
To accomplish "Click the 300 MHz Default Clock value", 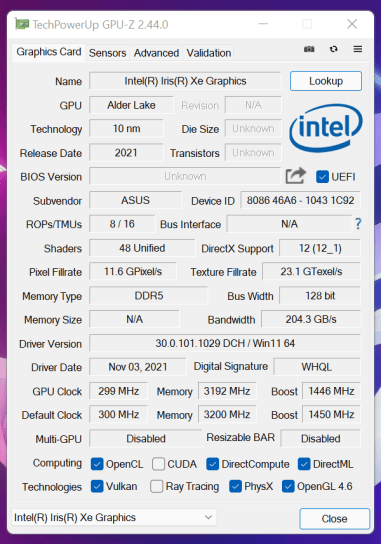I will tap(118, 415).
